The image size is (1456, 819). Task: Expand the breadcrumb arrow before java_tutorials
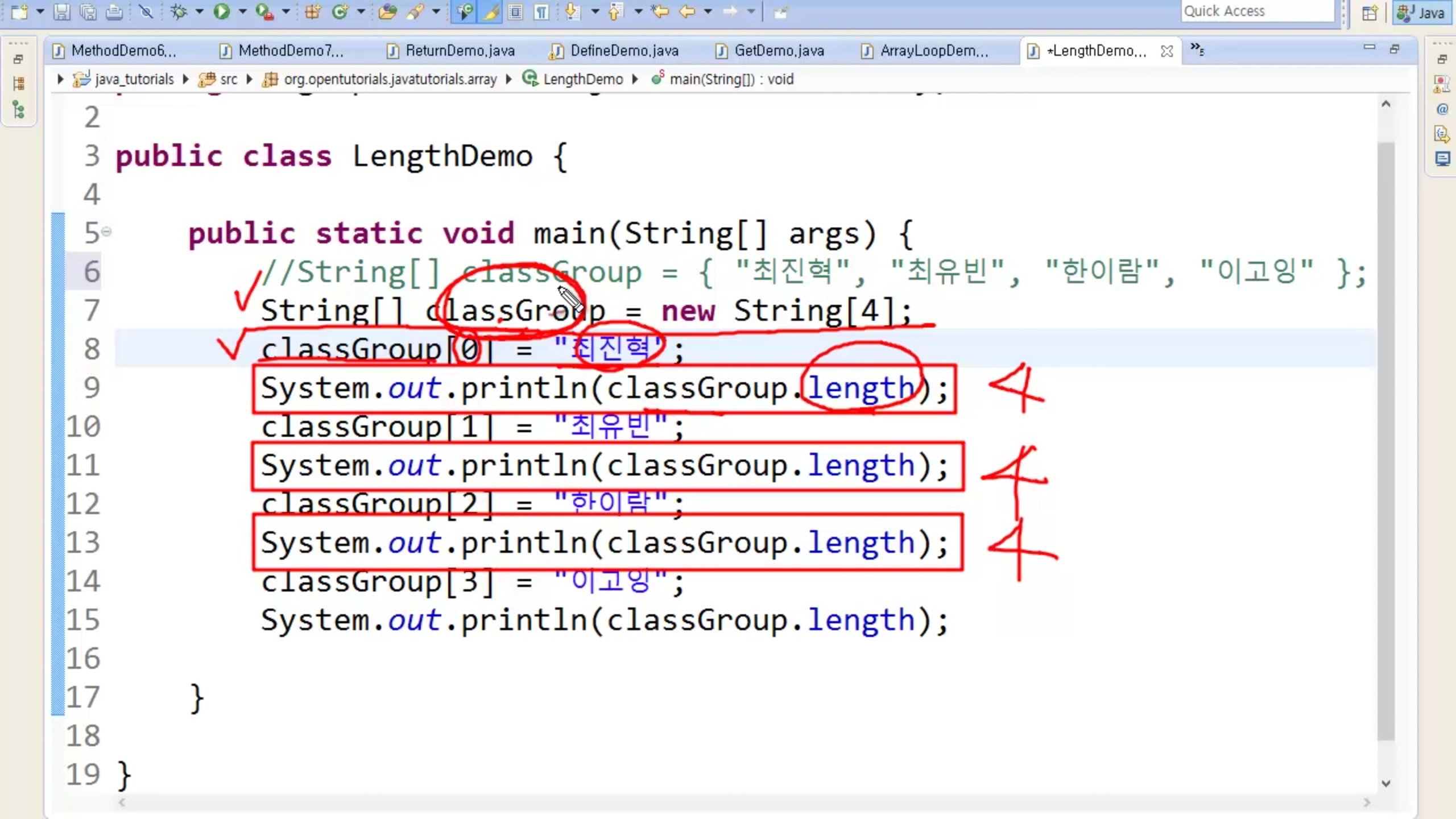[60, 79]
